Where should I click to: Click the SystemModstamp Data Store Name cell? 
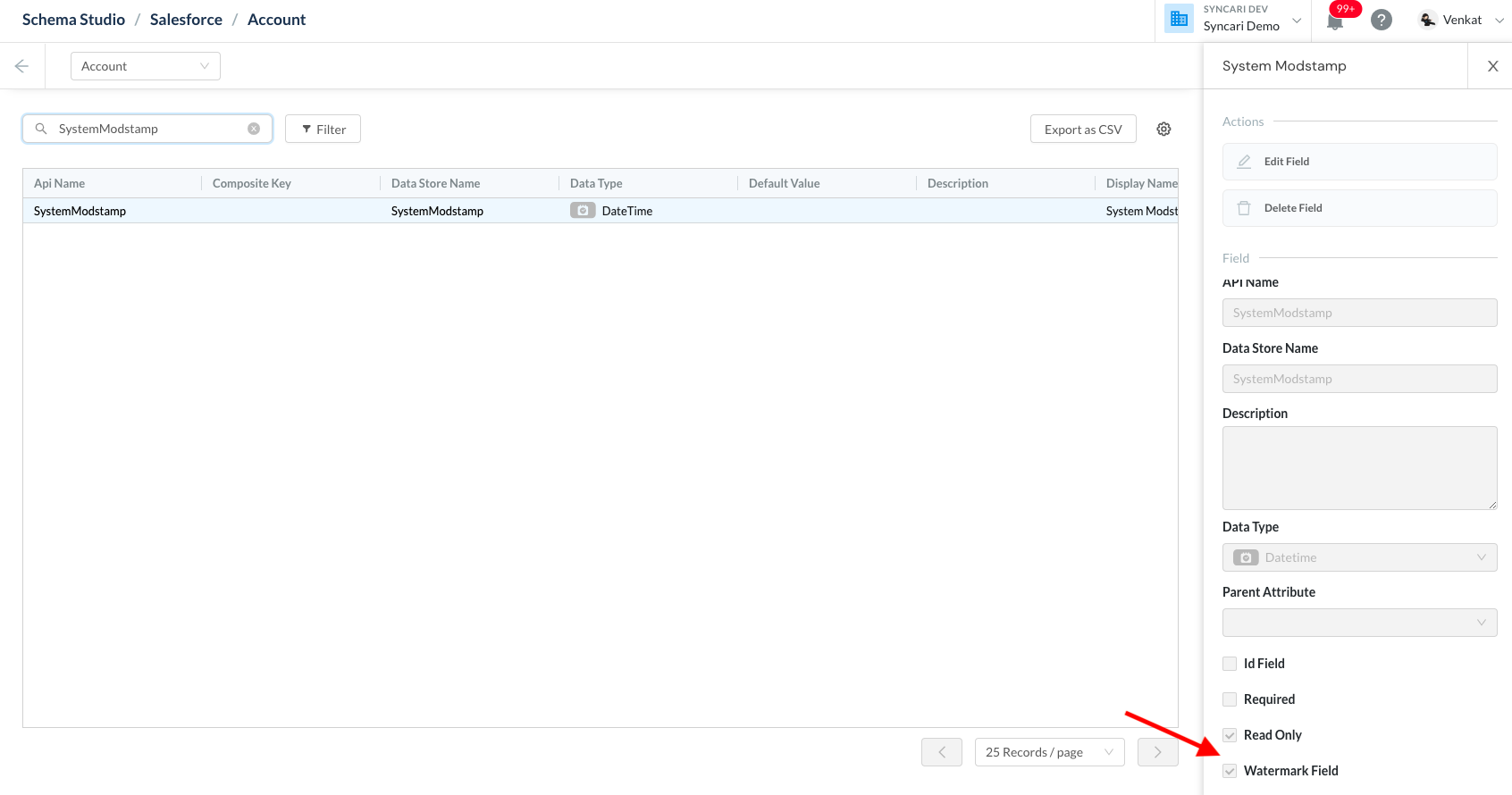point(470,211)
